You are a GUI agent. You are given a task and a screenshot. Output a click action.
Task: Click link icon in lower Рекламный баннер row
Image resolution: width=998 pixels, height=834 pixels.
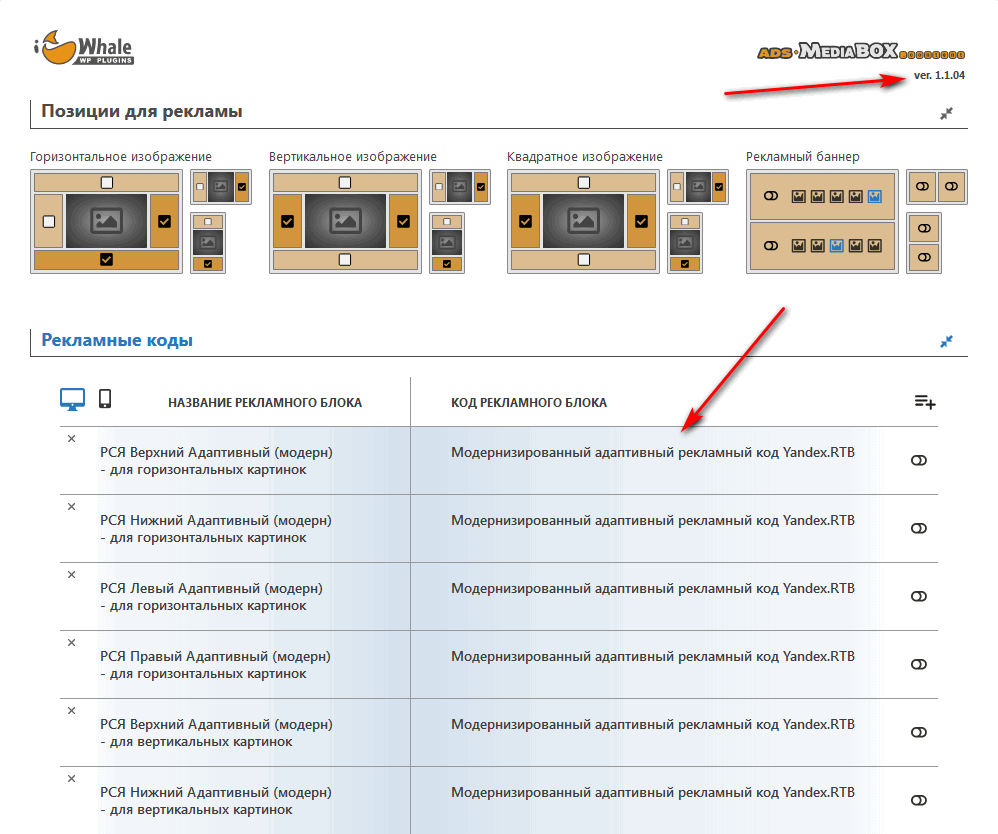[x=770, y=245]
